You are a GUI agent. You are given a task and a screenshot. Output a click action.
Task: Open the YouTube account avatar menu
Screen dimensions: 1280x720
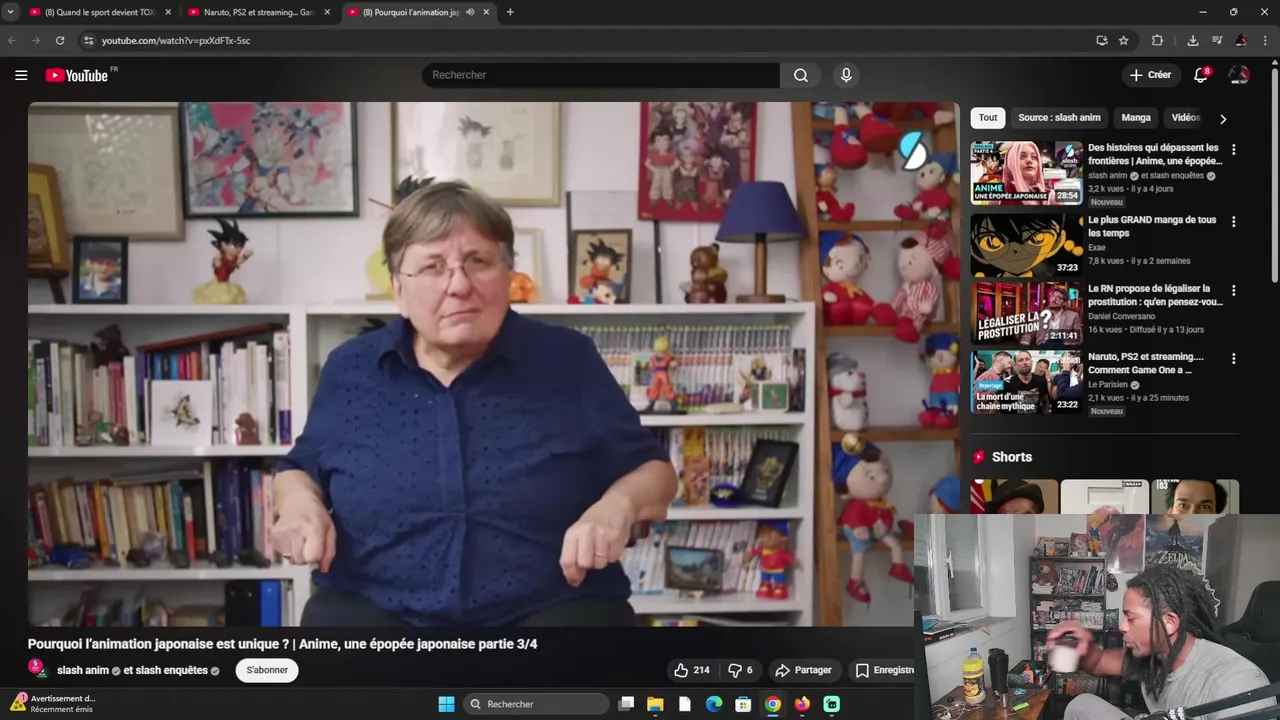click(x=1239, y=75)
